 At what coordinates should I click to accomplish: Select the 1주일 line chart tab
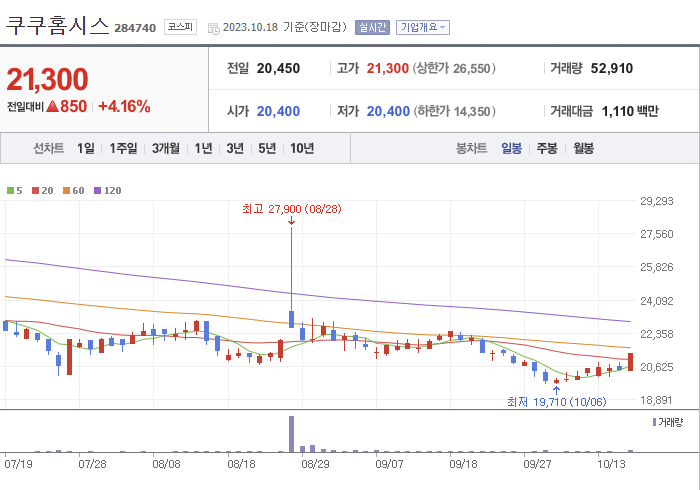[x=123, y=148]
